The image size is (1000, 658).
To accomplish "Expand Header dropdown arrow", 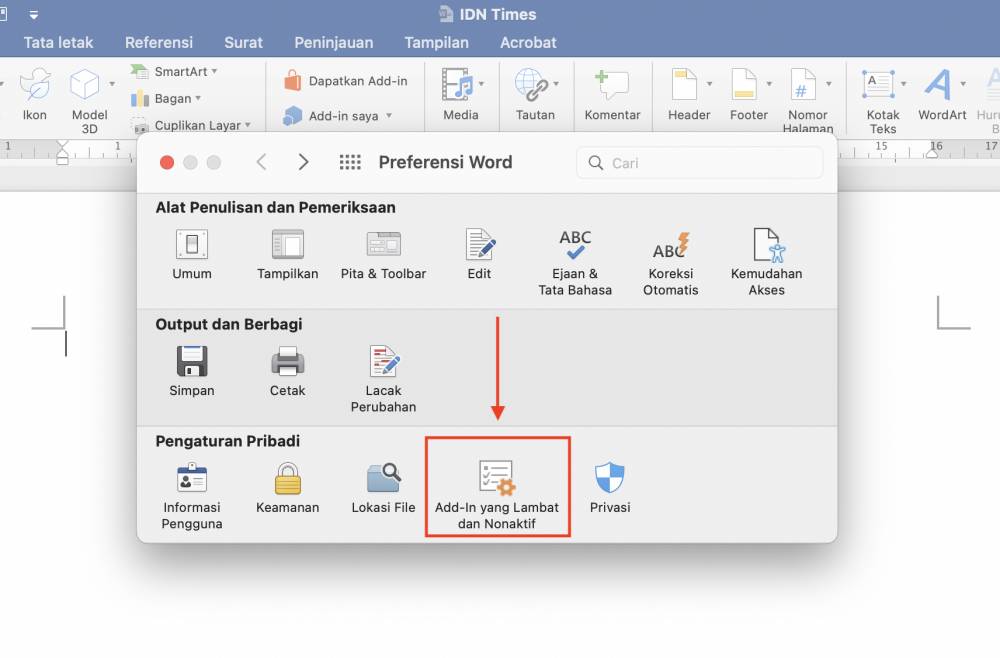I will (709, 84).
